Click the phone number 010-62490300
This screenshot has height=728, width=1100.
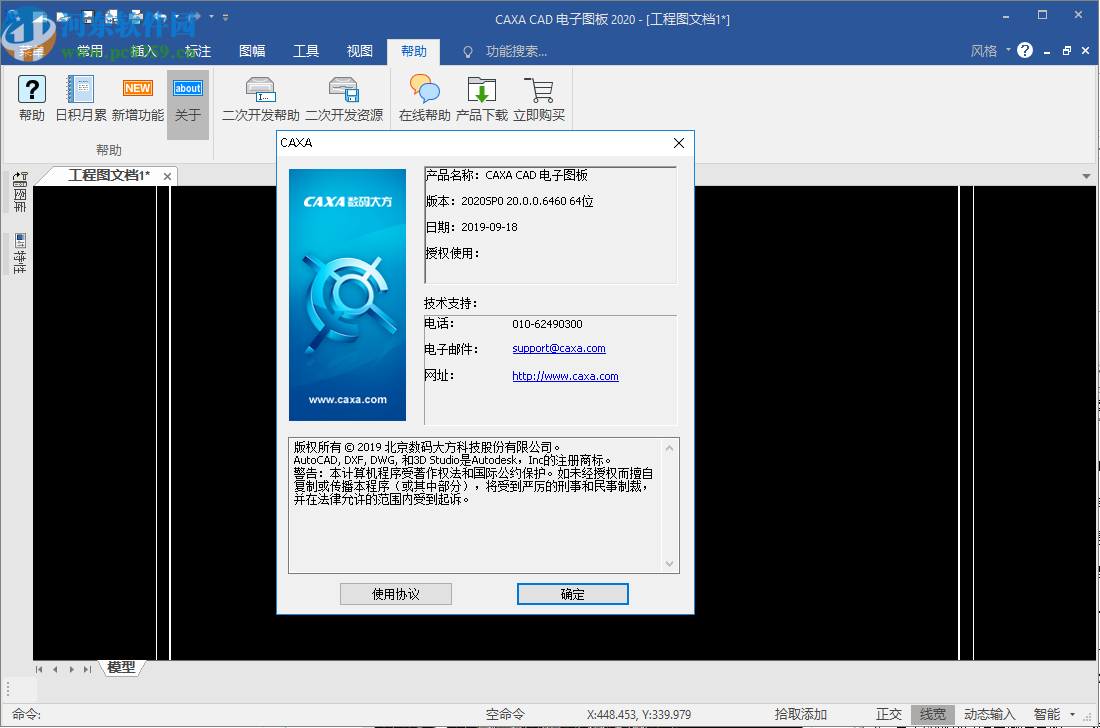[x=547, y=324]
